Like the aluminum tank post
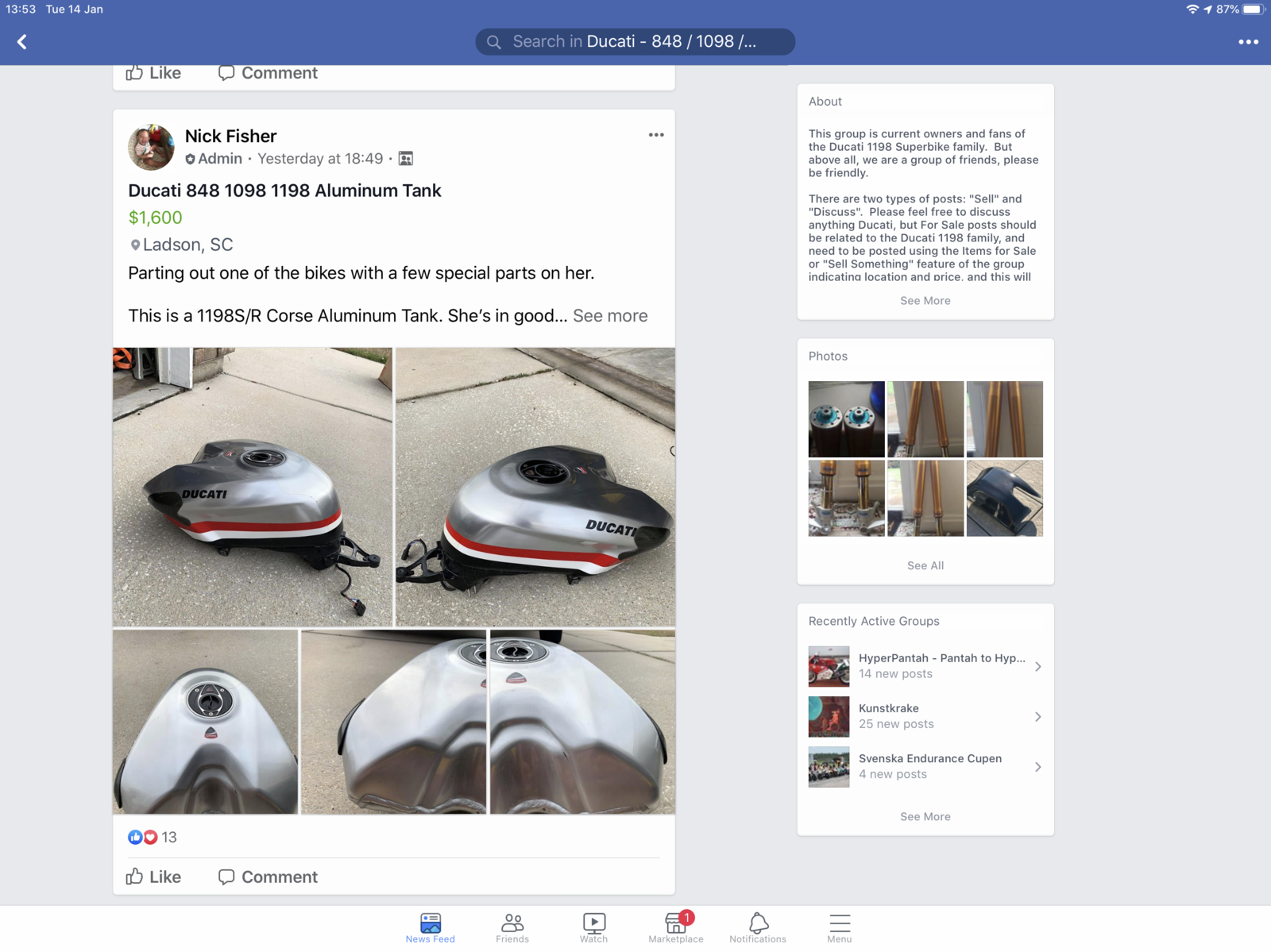The width and height of the screenshot is (1271, 952). point(153,877)
